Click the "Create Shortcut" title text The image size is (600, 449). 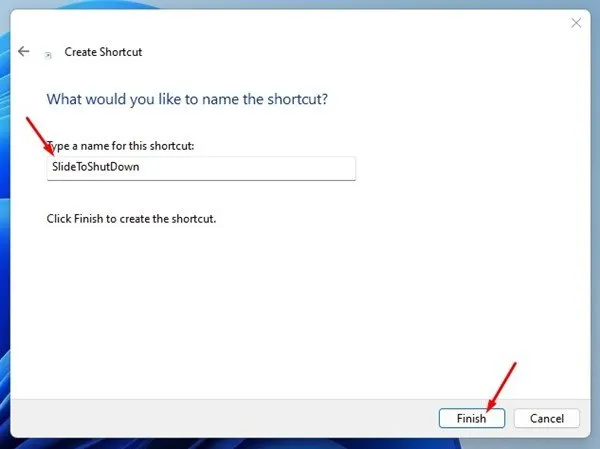click(x=103, y=52)
